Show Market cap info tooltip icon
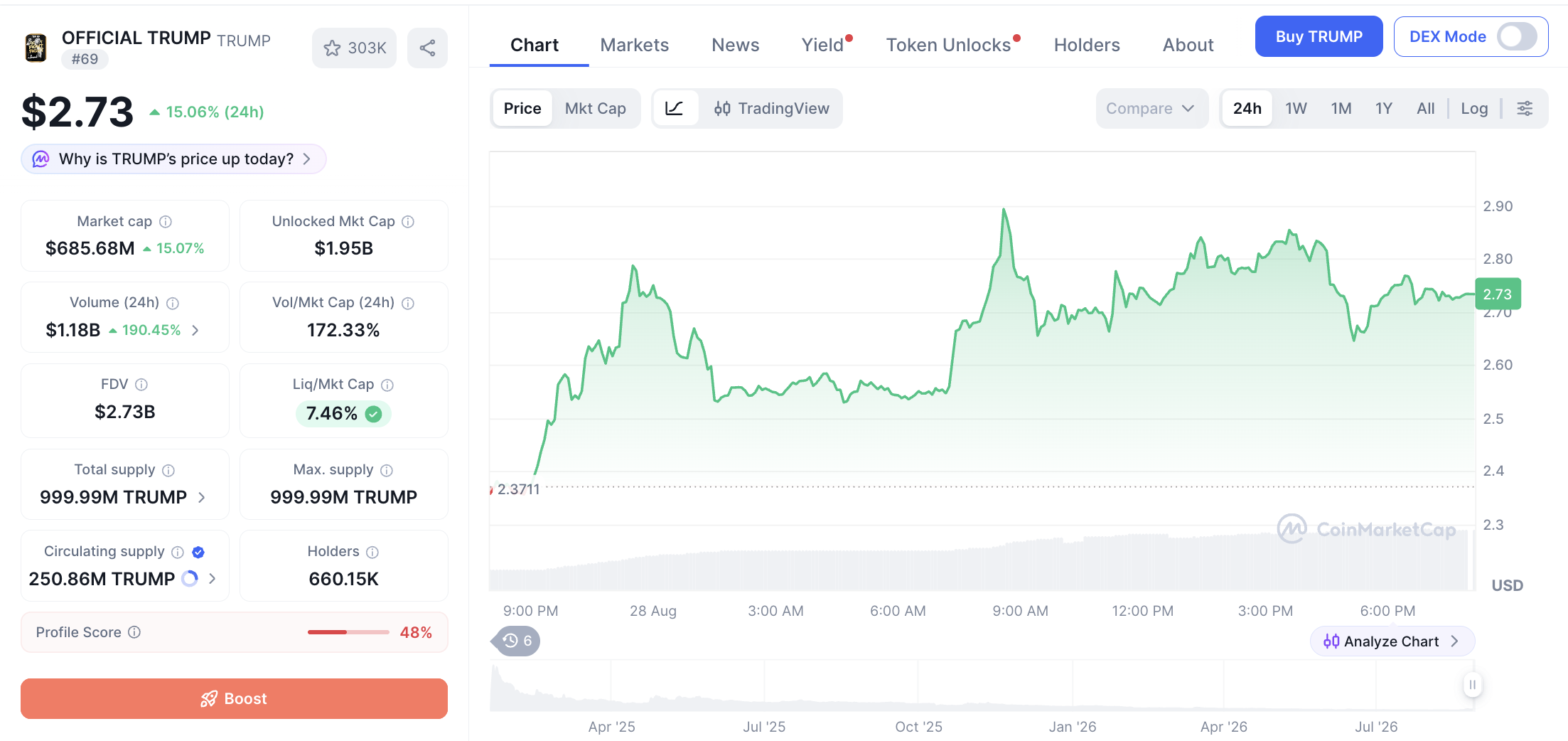Screen dimensions: 1568x741 click(x=166, y=222)
